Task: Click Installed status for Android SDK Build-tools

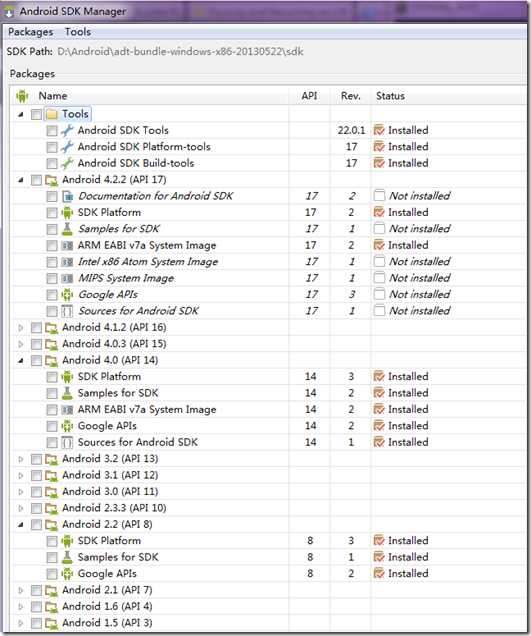Action: [x=408, y=163]
